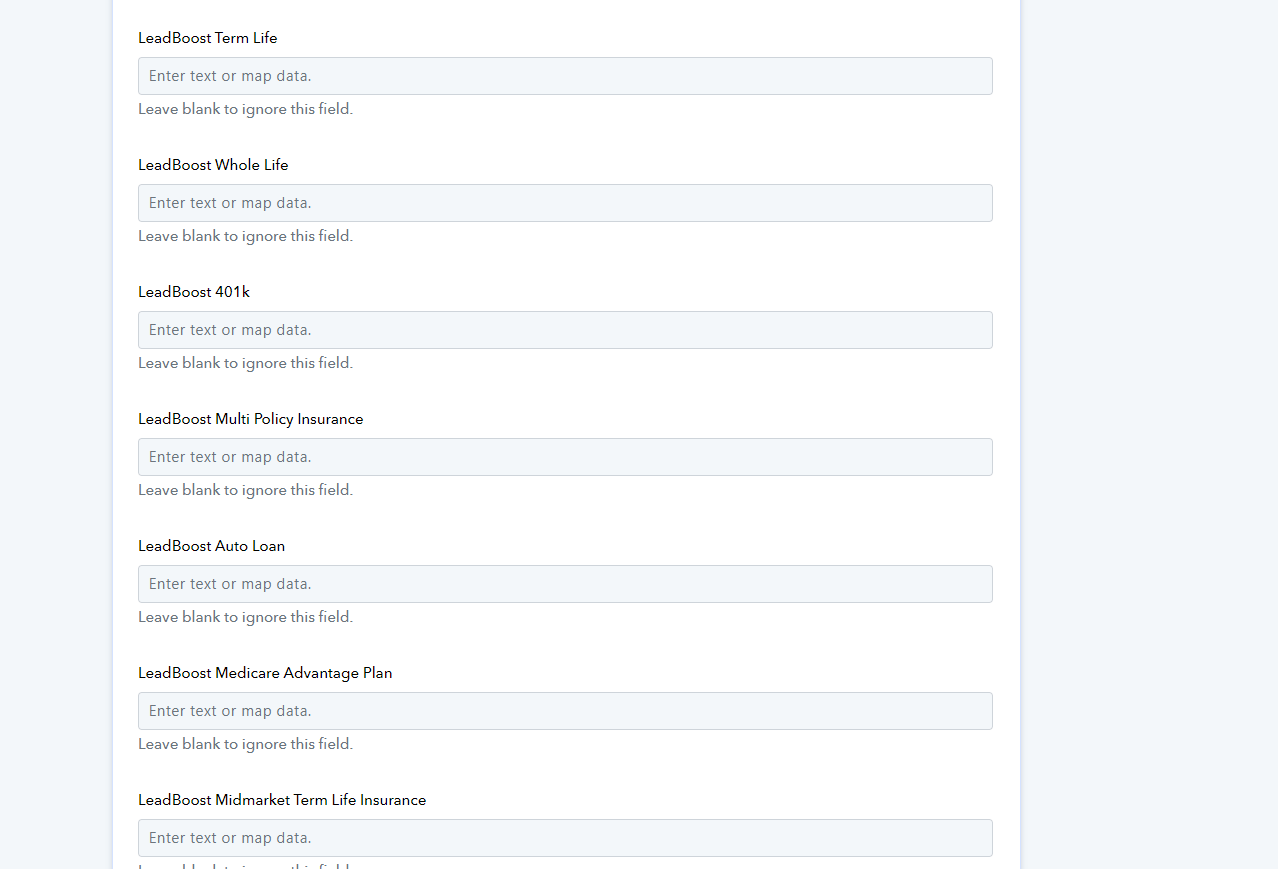Click "Leave blank" hint under Auto Loan field

coord(245,617)
